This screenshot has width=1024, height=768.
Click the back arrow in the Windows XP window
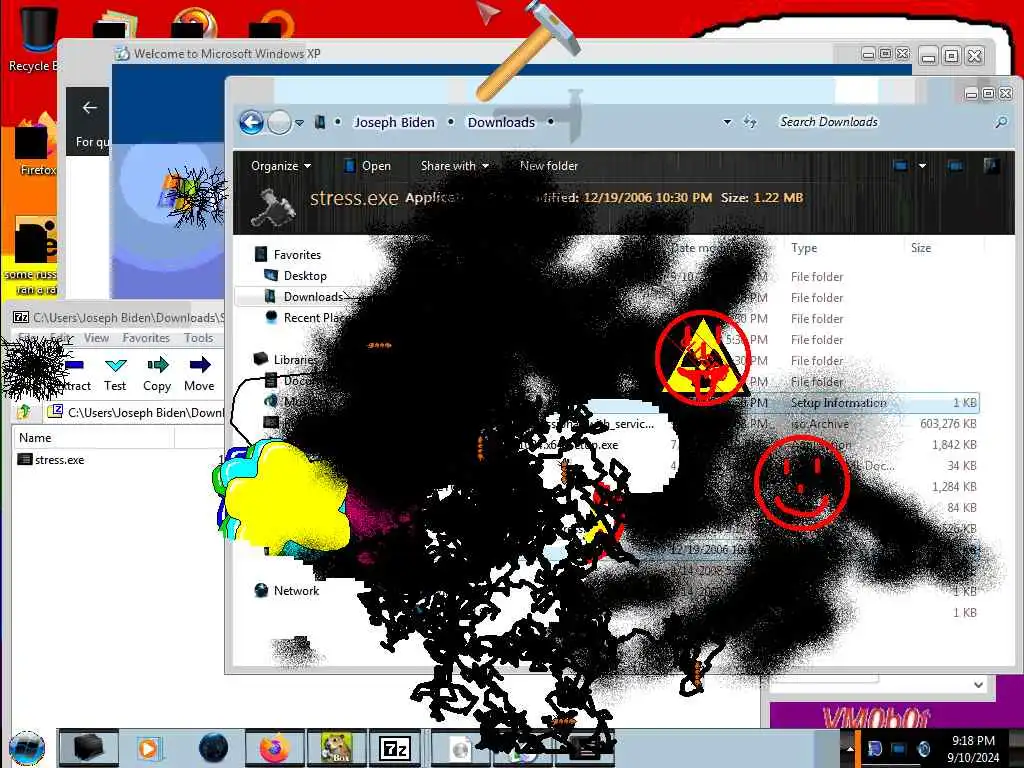click(89, 108)
